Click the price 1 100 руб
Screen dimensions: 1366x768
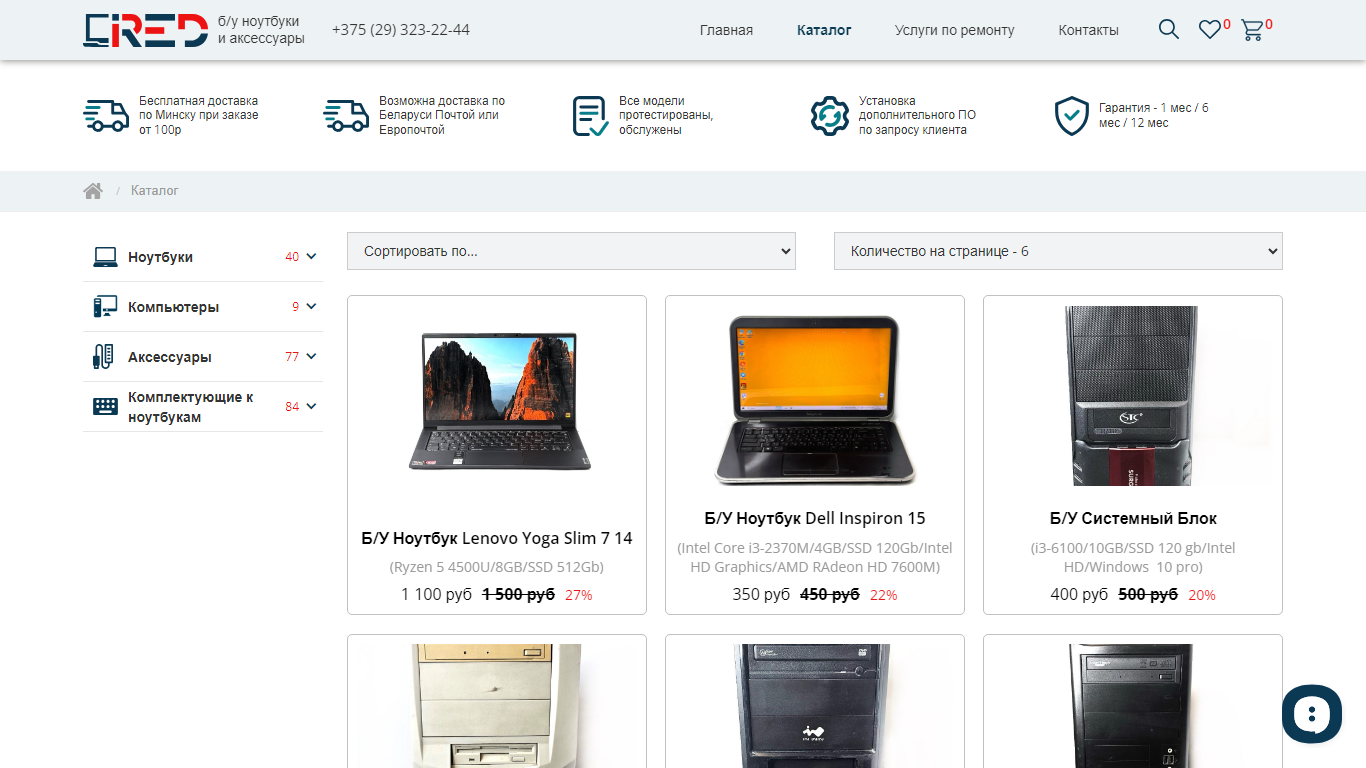[436, 595]
